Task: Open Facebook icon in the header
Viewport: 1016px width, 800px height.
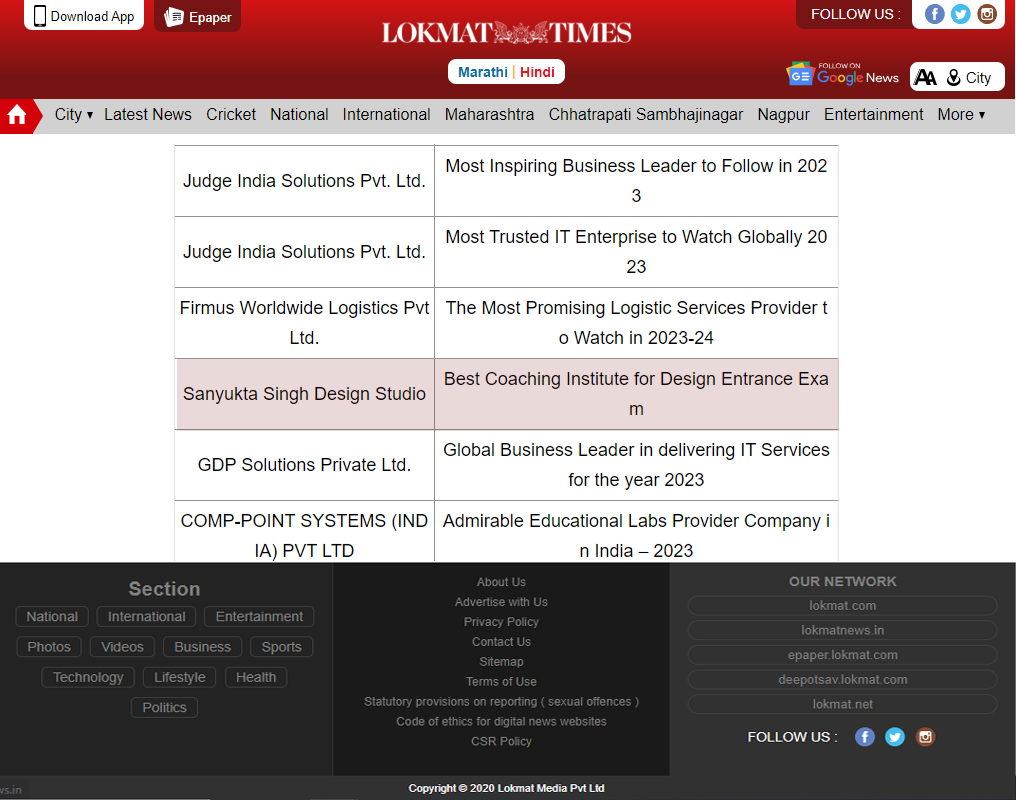Action: coord(934,14)
